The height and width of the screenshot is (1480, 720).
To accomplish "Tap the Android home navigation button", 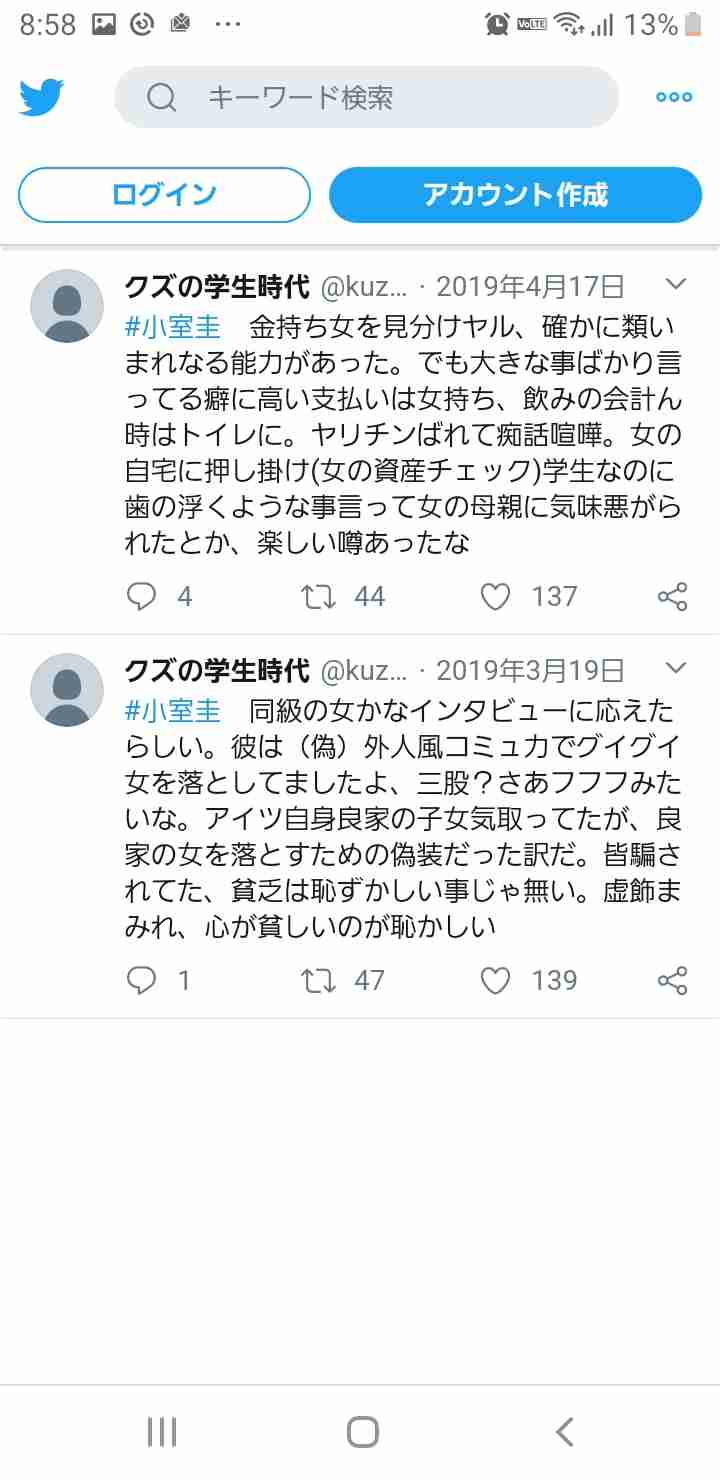I will click(x=363, y=1432).
